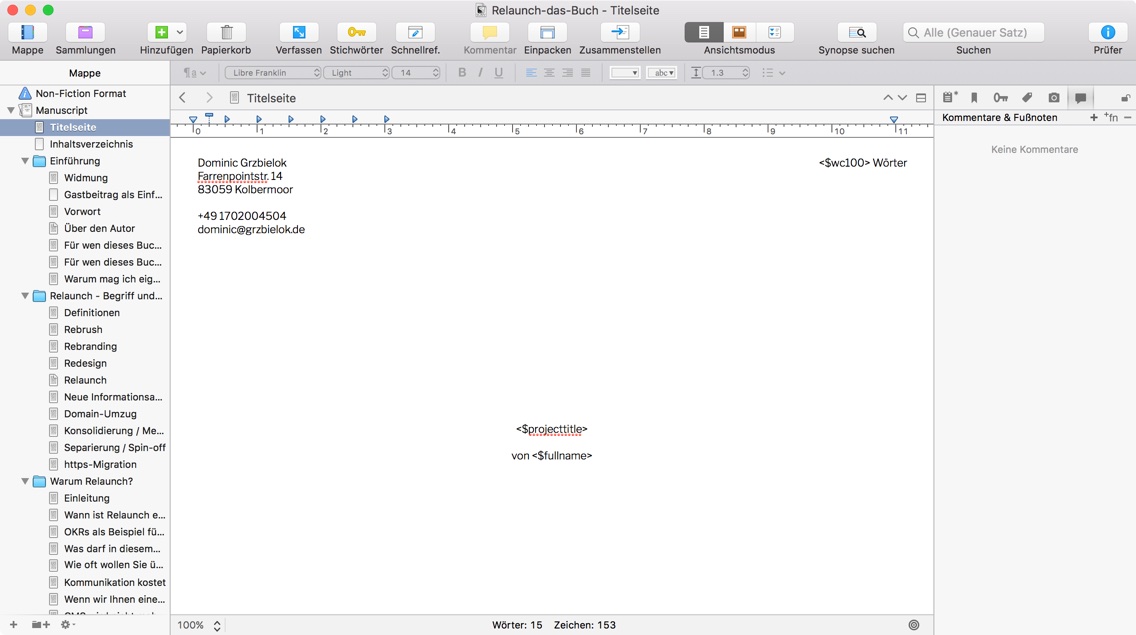Collapse the Manuscript folder
This screenshot has height=635, width=1136.
(x=11, y=110)
